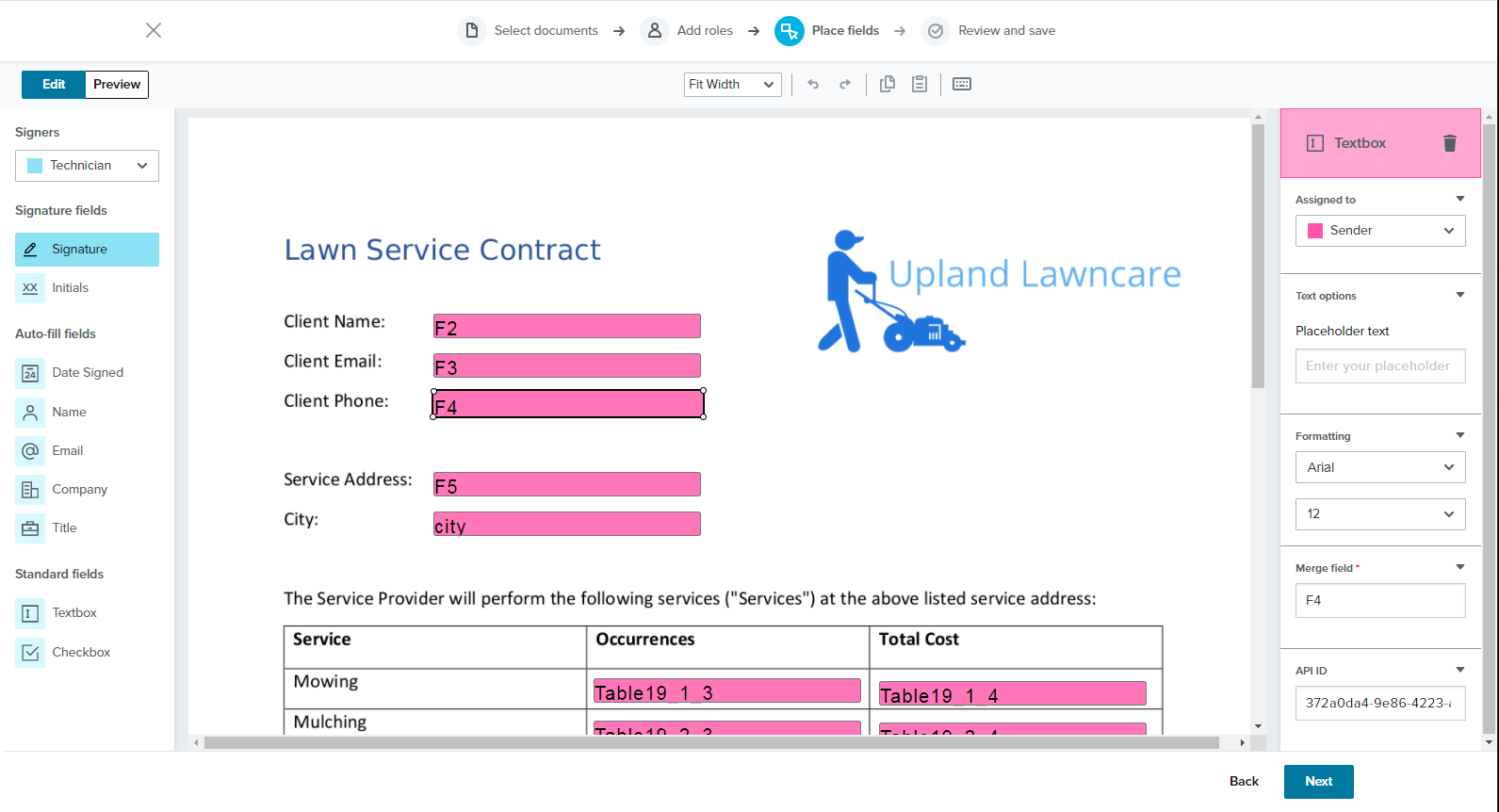Click the Next button
Image resolution: width=1499 pixels, height=812 pixels.
pyautogui.click(x=1318, y=781)
